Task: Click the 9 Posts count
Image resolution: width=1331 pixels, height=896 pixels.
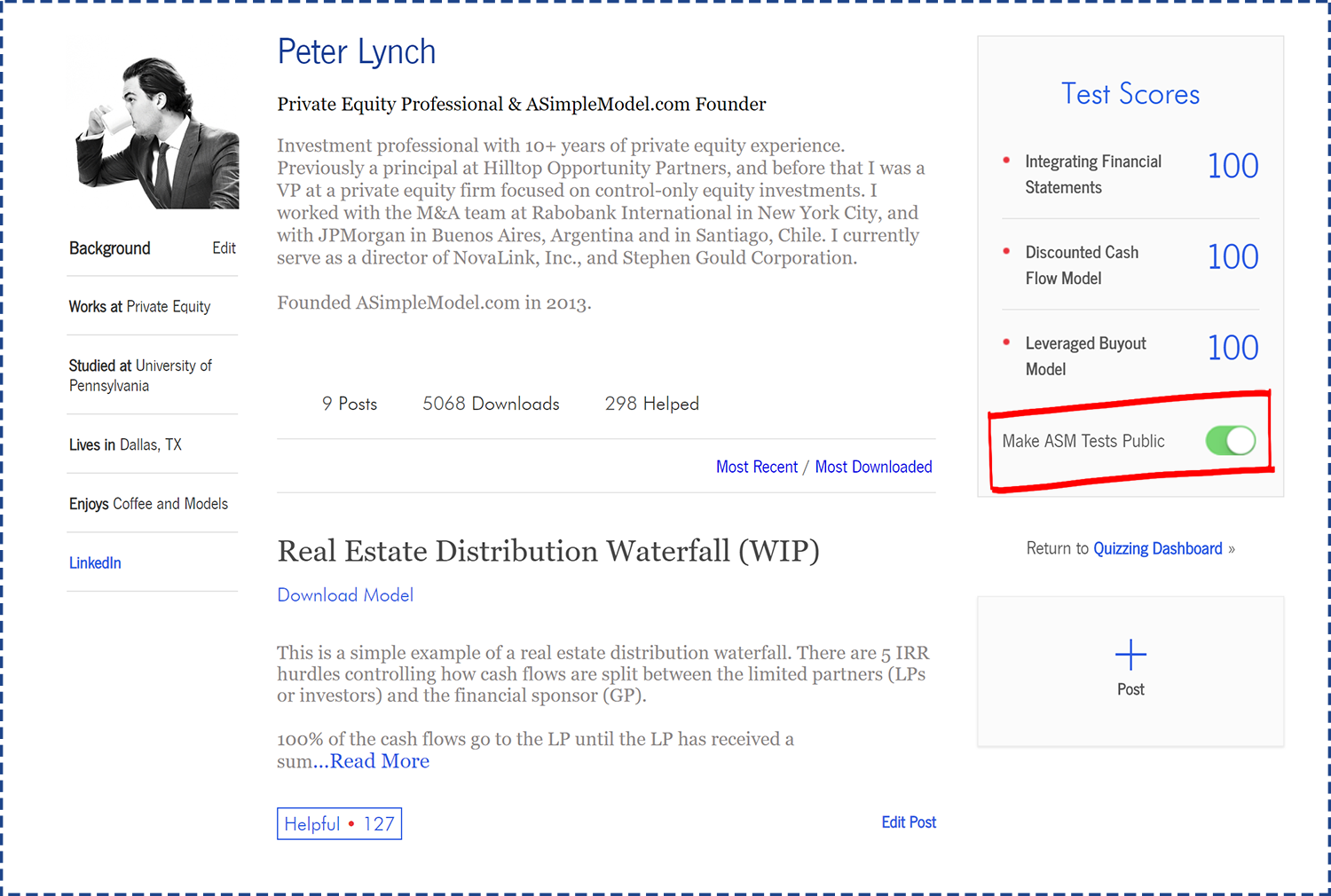Action: pos(349,405)
